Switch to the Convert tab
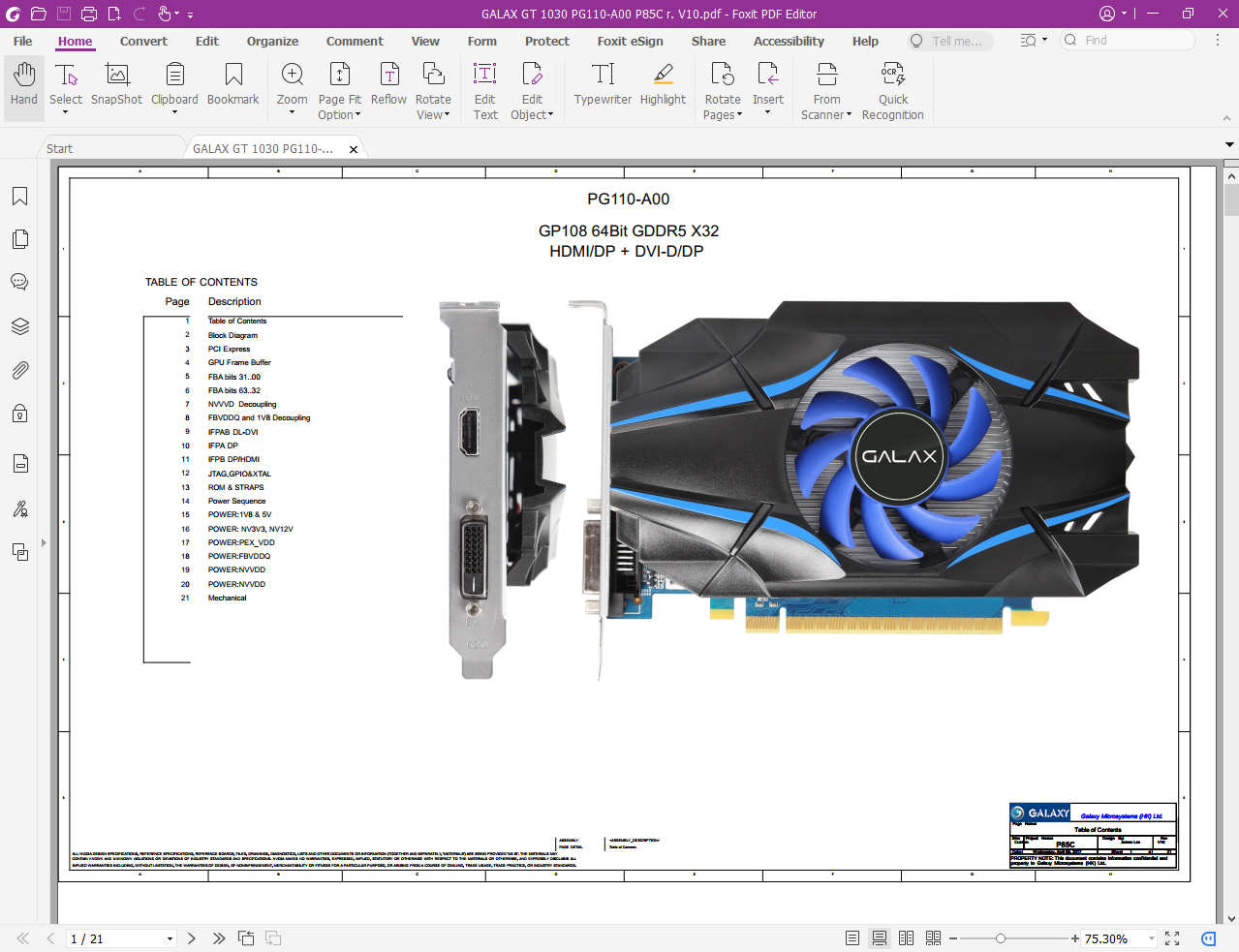The width and height of the screenshot is (1239, 952). click(143, 41)
